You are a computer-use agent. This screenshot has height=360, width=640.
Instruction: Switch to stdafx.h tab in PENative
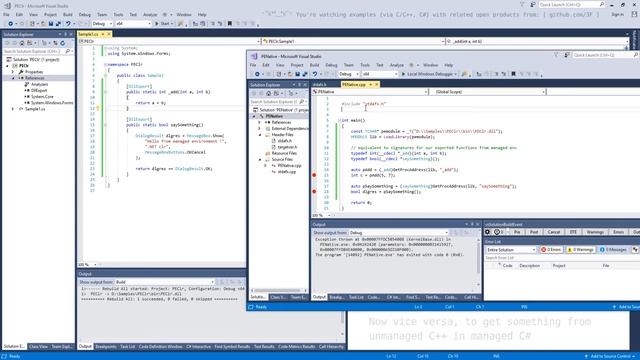pyautogui.click(x=319, y=84)
